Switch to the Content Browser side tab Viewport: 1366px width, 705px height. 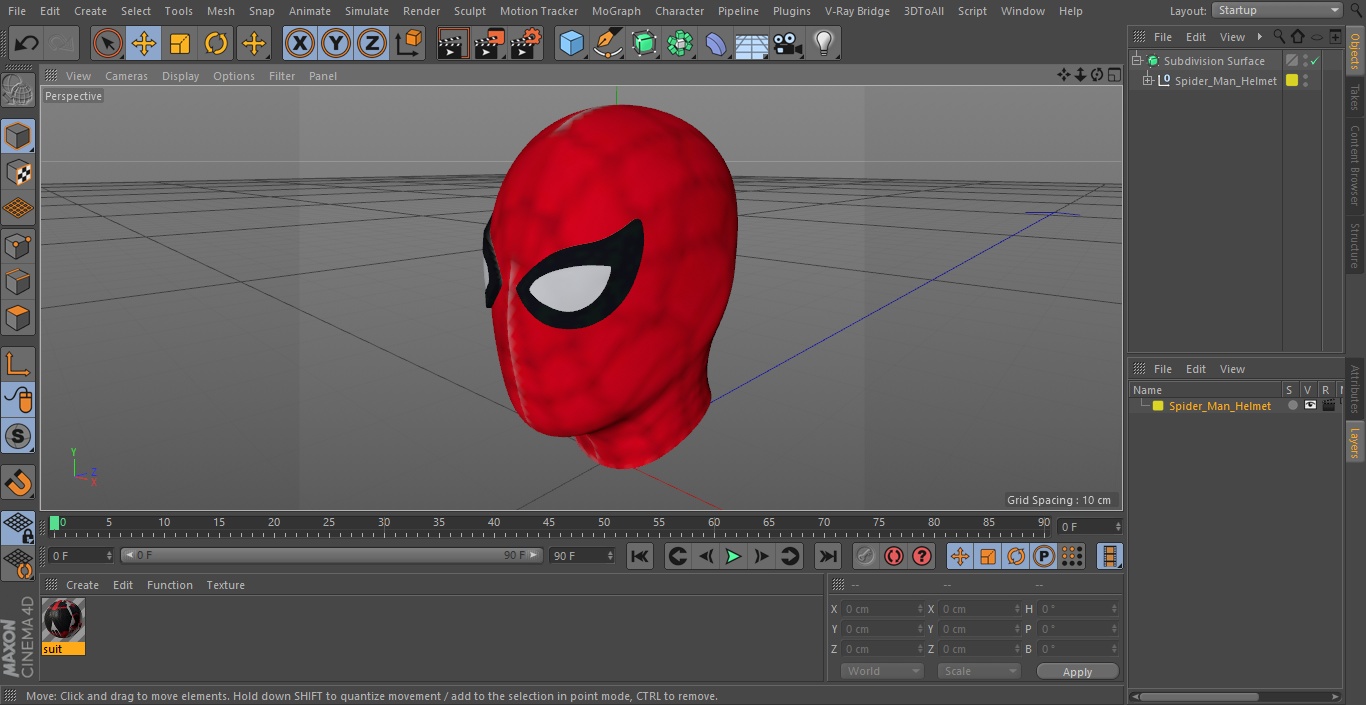(x=1355, y=165)
